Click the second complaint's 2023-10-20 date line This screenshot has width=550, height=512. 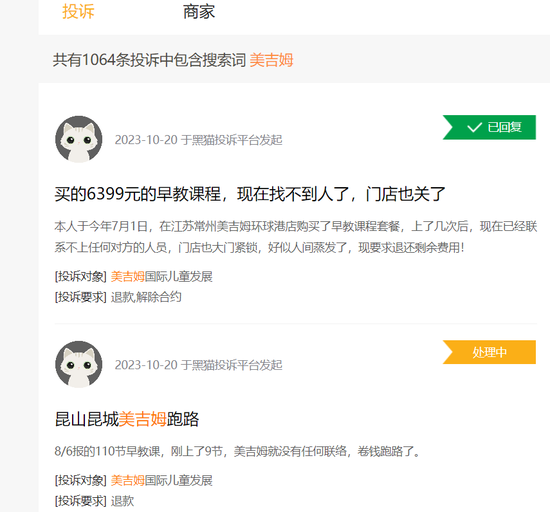coord(199,365)
